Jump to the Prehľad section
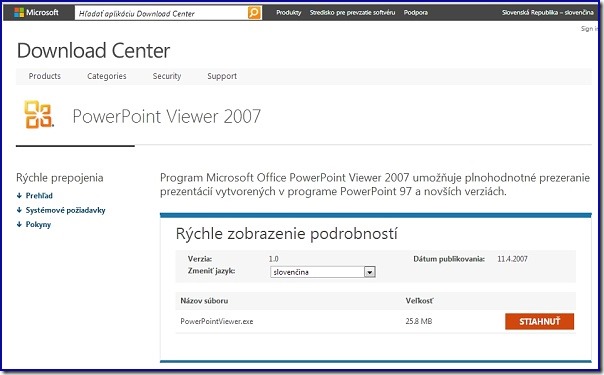This screenshot has height=375, width=604. point(39,196)
